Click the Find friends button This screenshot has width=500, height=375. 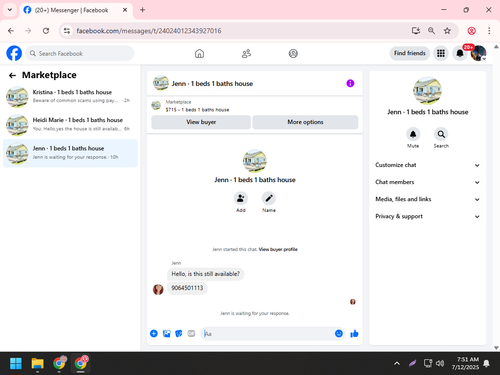[x=410, y=53]
